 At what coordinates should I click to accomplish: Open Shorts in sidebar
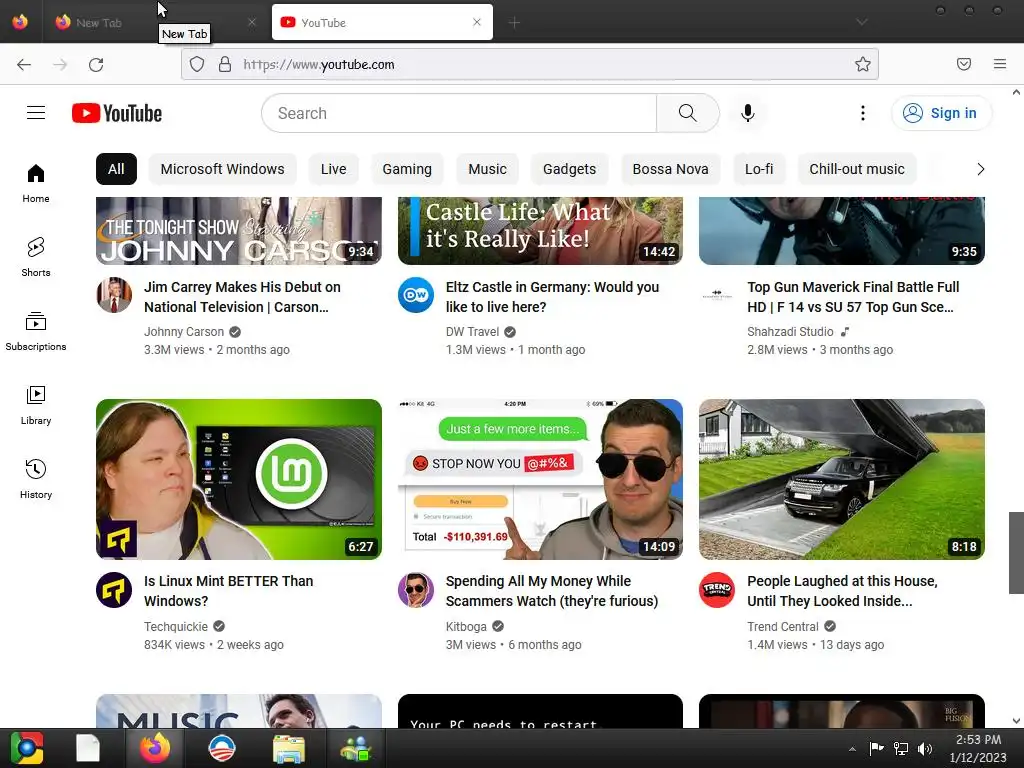(x=36, y=257)
